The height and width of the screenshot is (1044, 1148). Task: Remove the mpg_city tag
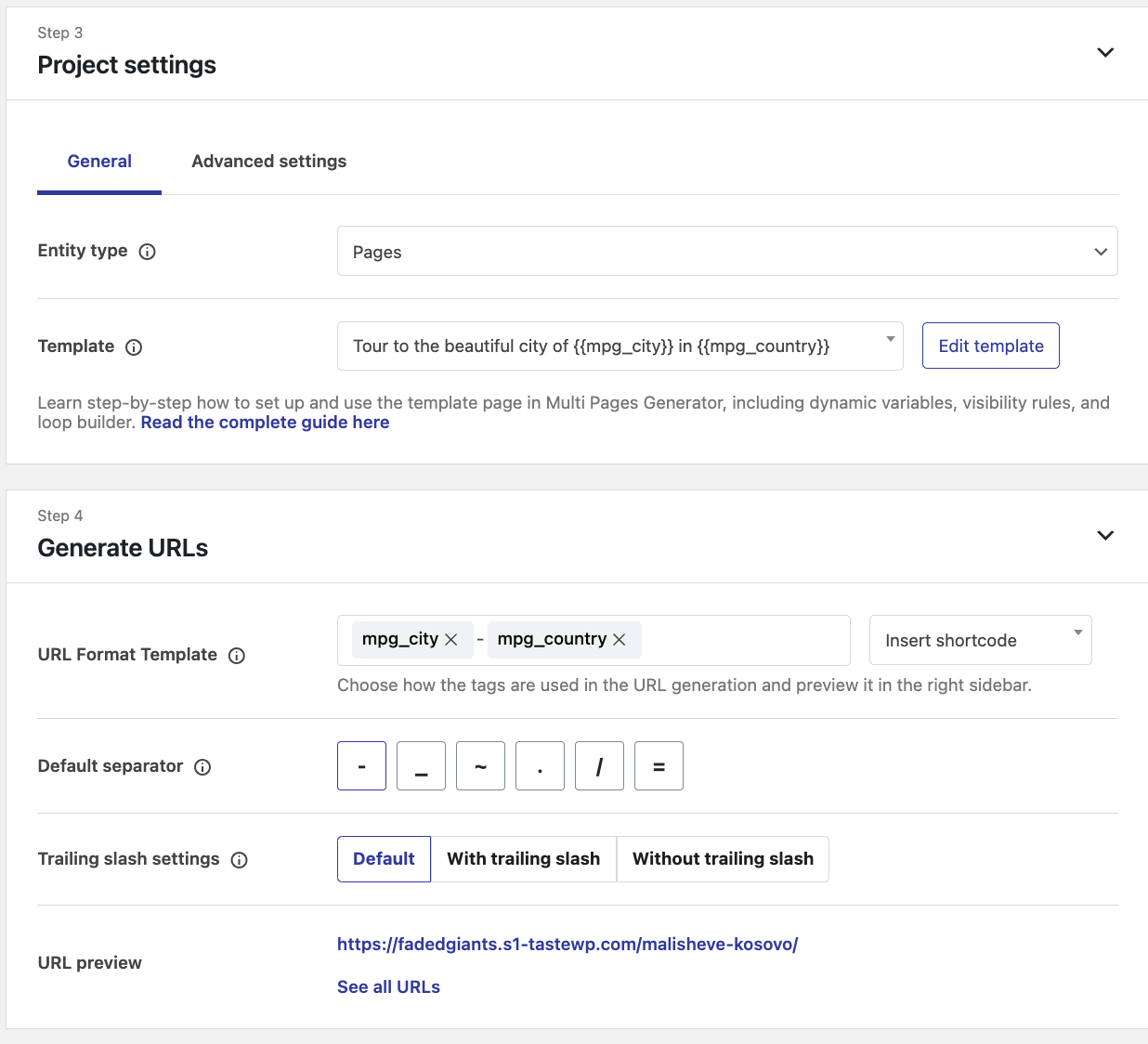point(451,640)
